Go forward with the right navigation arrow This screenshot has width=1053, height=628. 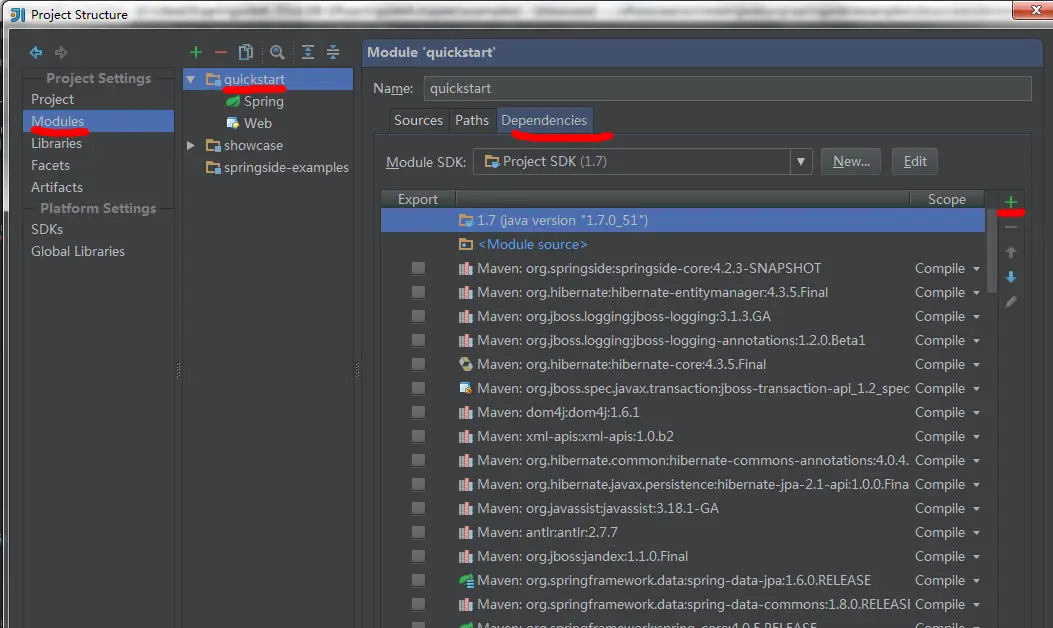[x=61, y=52]
